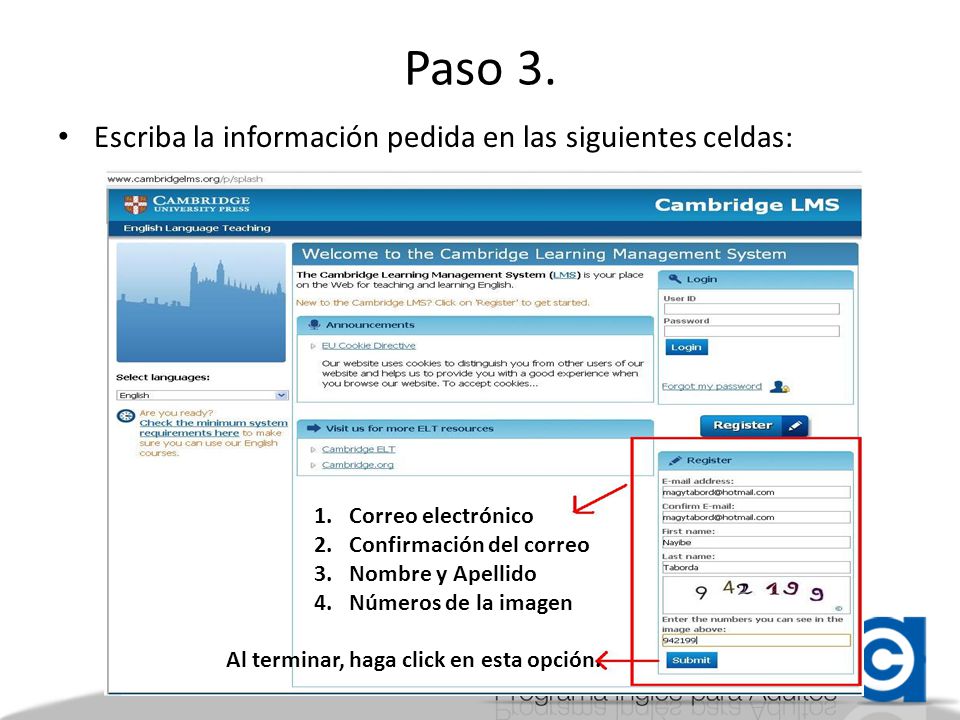The width and height of the screenshot is (960, 720).
Task: Click the 'English Language Teaching' header text
Action: click(197, 228)
